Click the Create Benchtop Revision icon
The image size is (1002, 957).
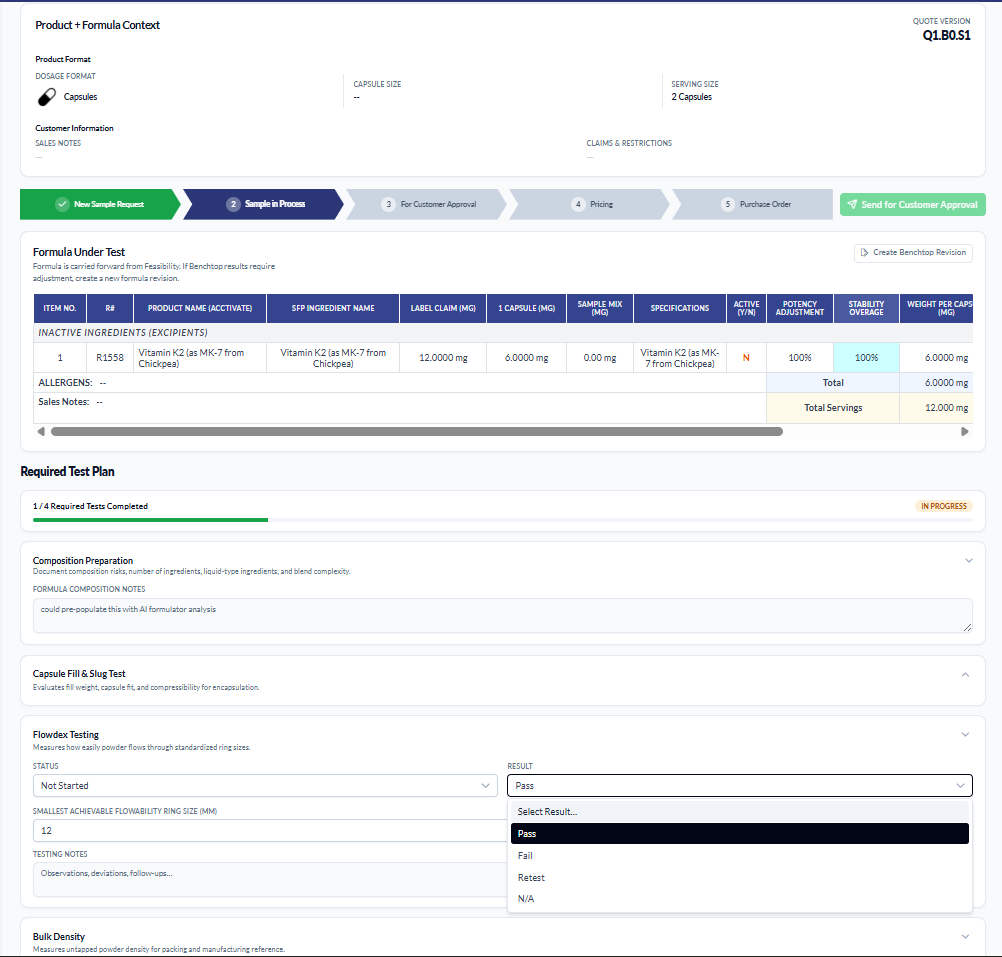click(865, 252)
